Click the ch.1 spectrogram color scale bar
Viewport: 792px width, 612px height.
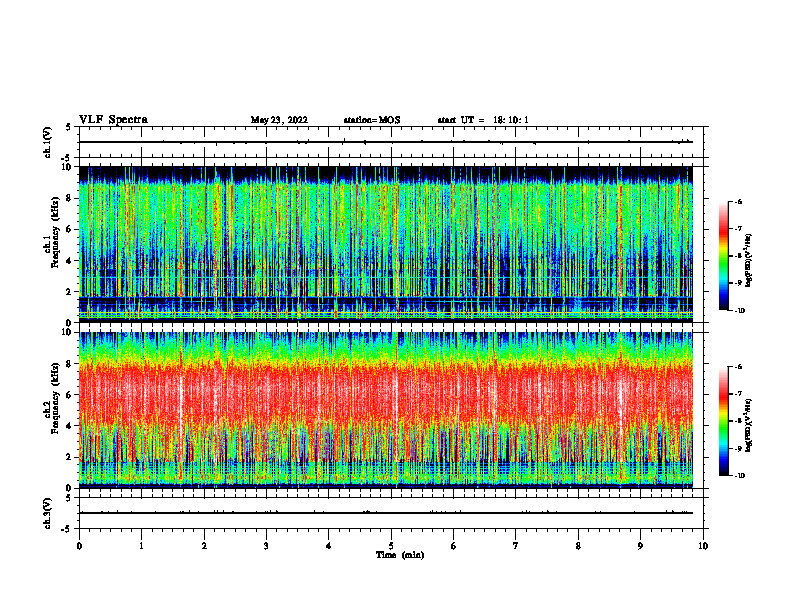pyautogui.click(x=723, y=256)
